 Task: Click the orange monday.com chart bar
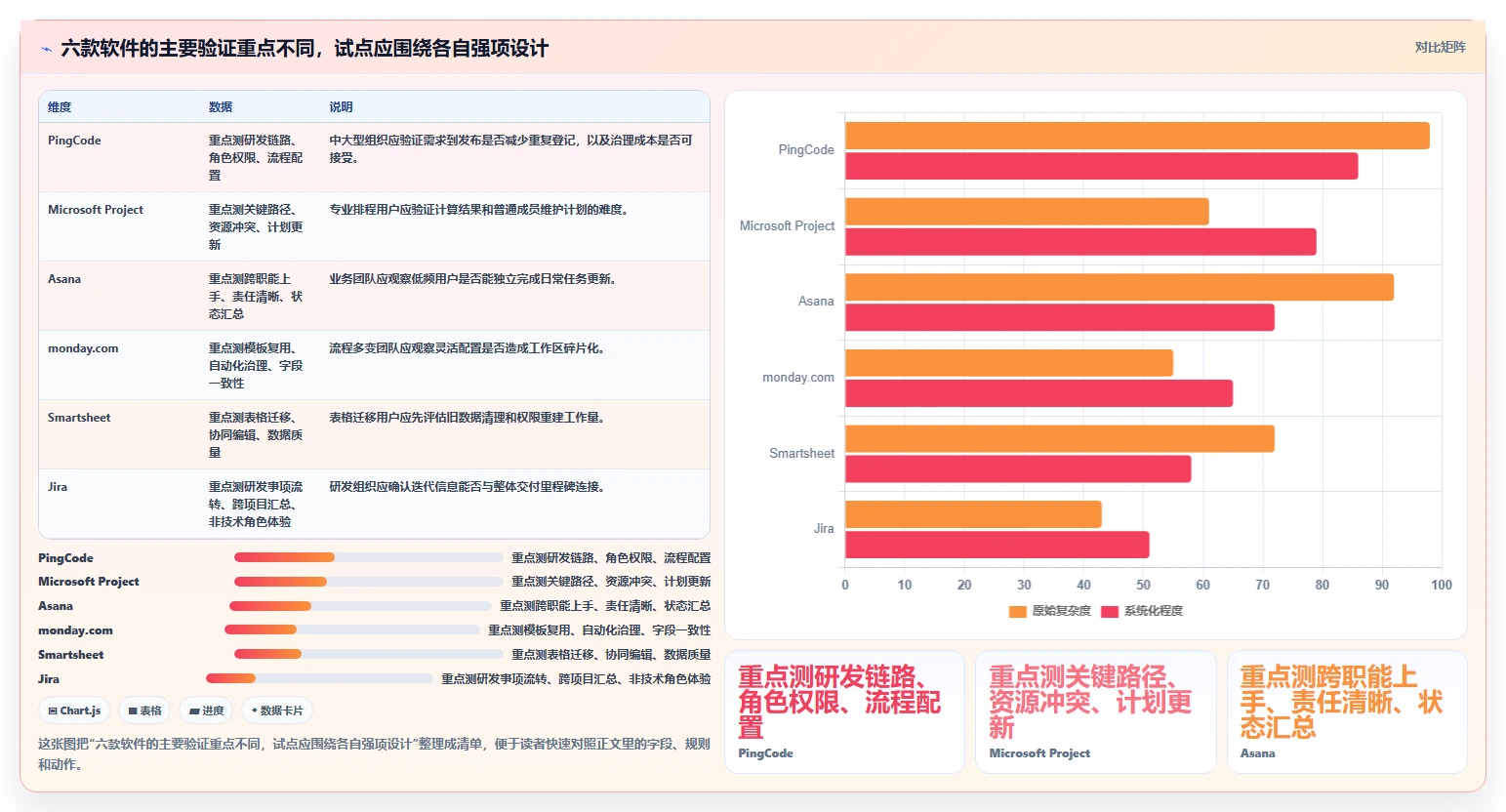[1009, 363]
